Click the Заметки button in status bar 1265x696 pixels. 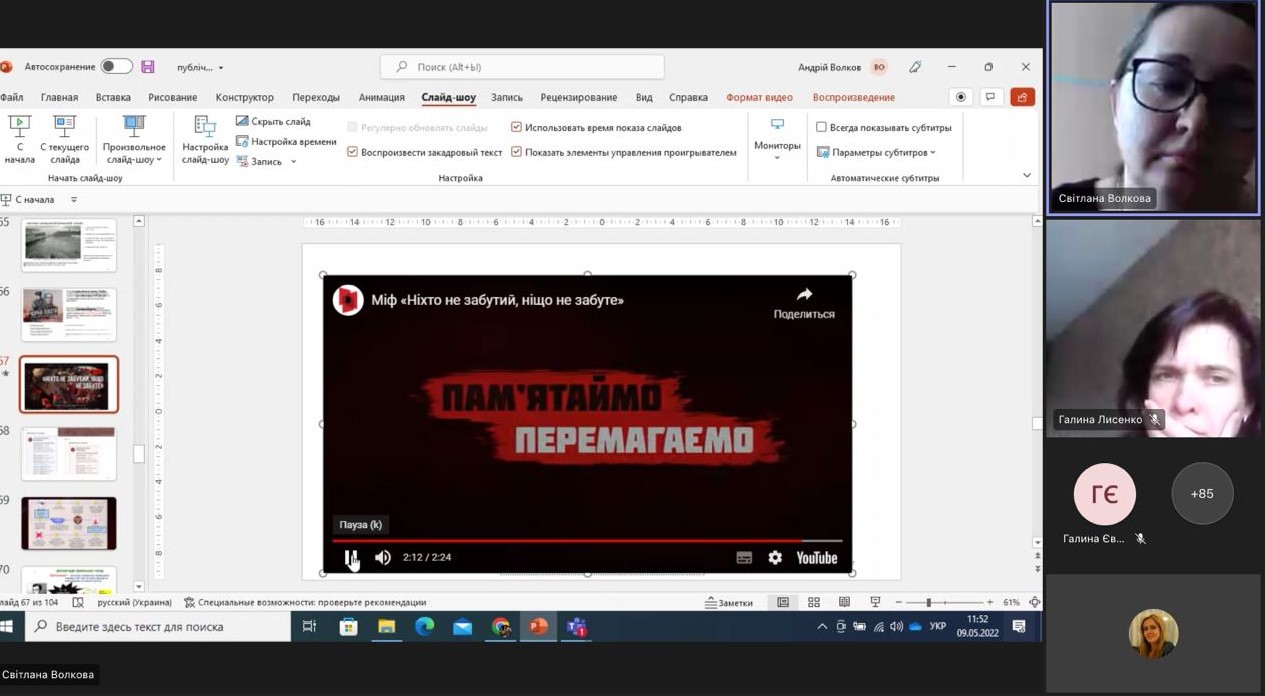click(728, 602)
